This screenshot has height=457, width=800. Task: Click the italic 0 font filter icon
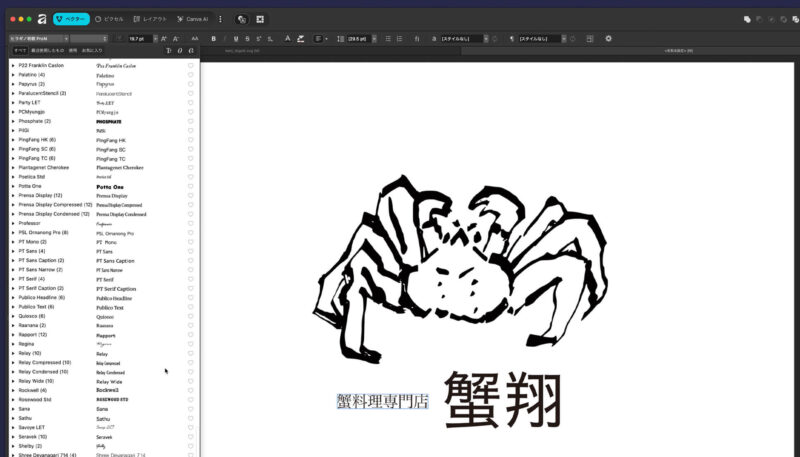point(180,50)
